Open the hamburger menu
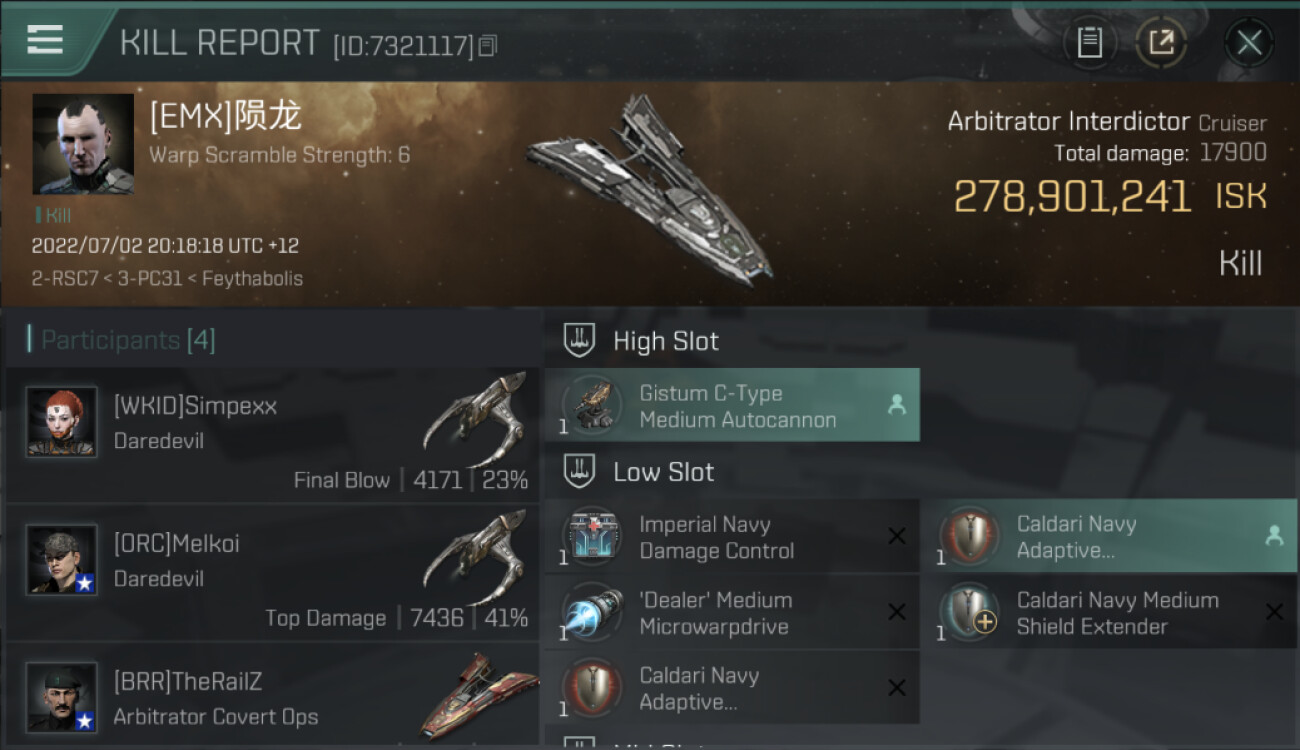Screen dimensions: 1300x750 tap(45, 39)
